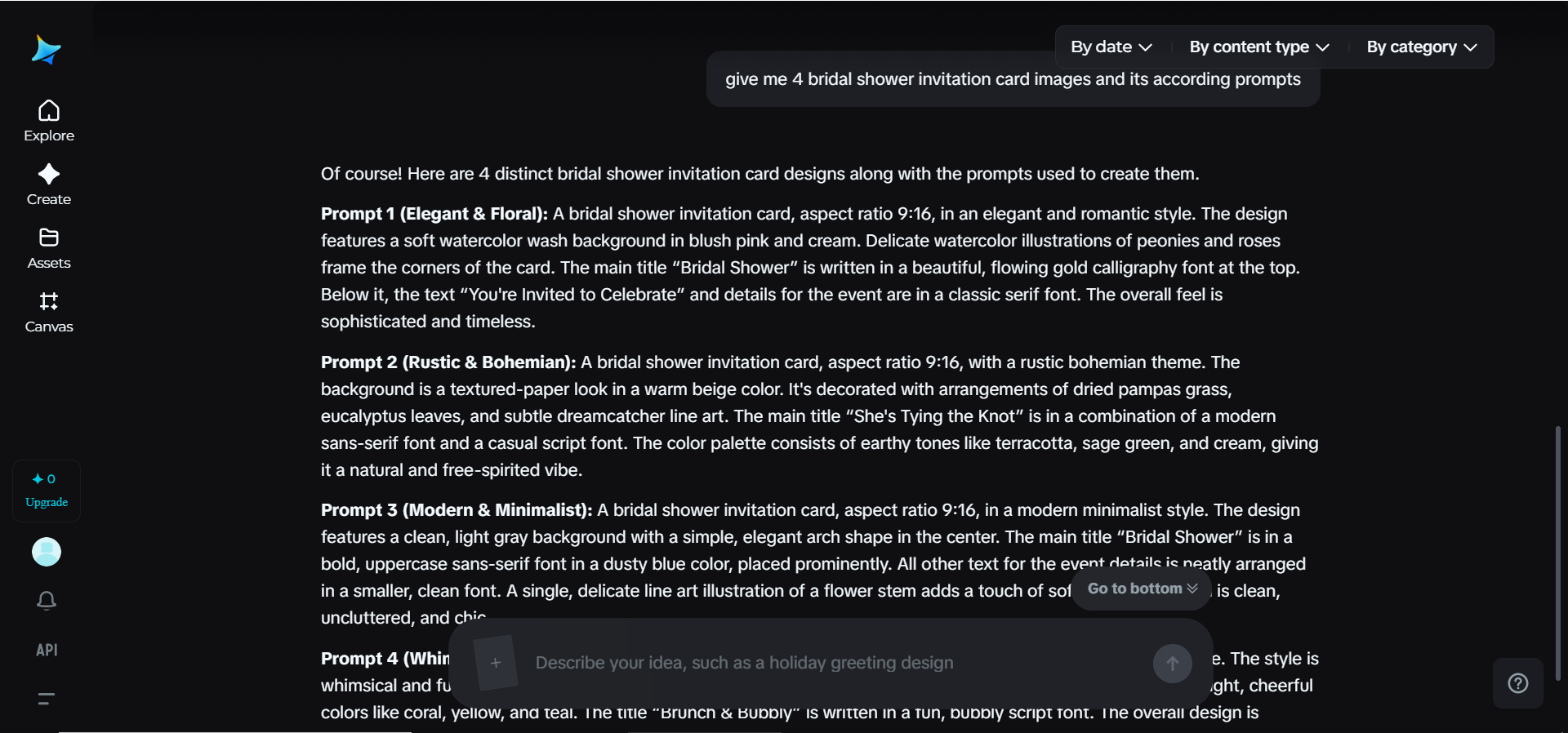Open the help question mark icon
Image resolution: width=1568 pixels, height=733 pixels.
pos(1518,683)
